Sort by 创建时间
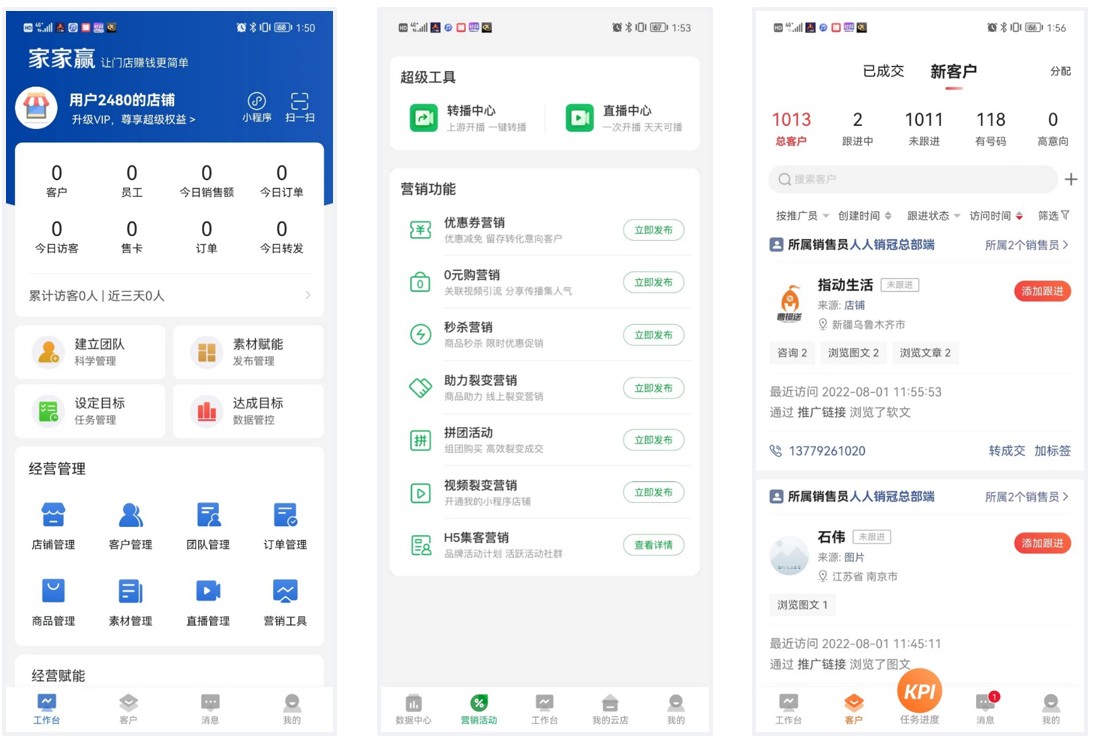The image size is (1098, 742). pos(865,216)
